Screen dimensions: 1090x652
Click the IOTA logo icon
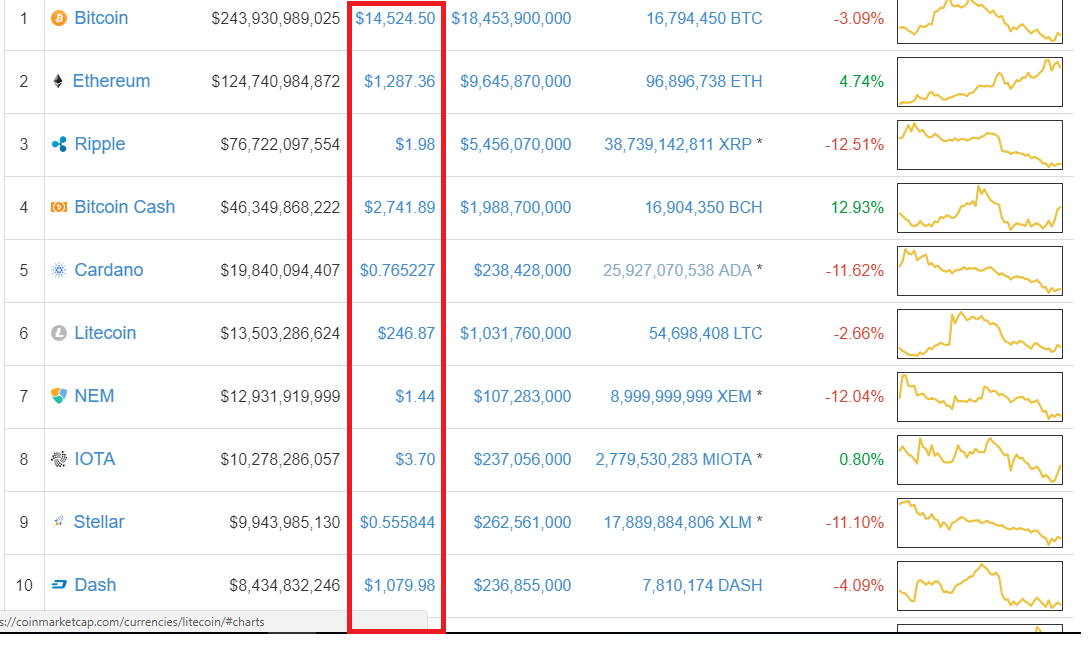point(59,459)
